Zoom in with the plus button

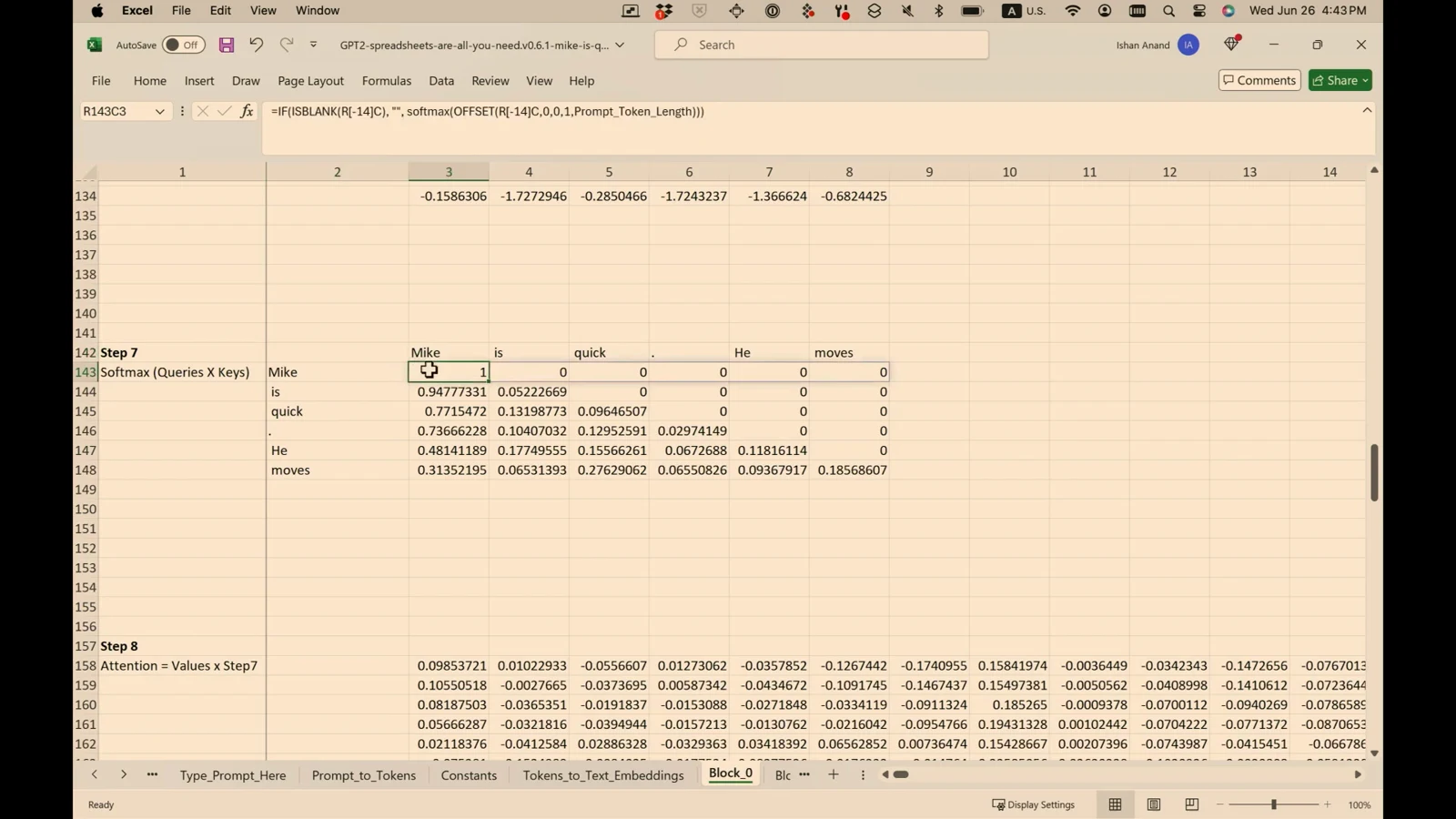coord(1328,805)
